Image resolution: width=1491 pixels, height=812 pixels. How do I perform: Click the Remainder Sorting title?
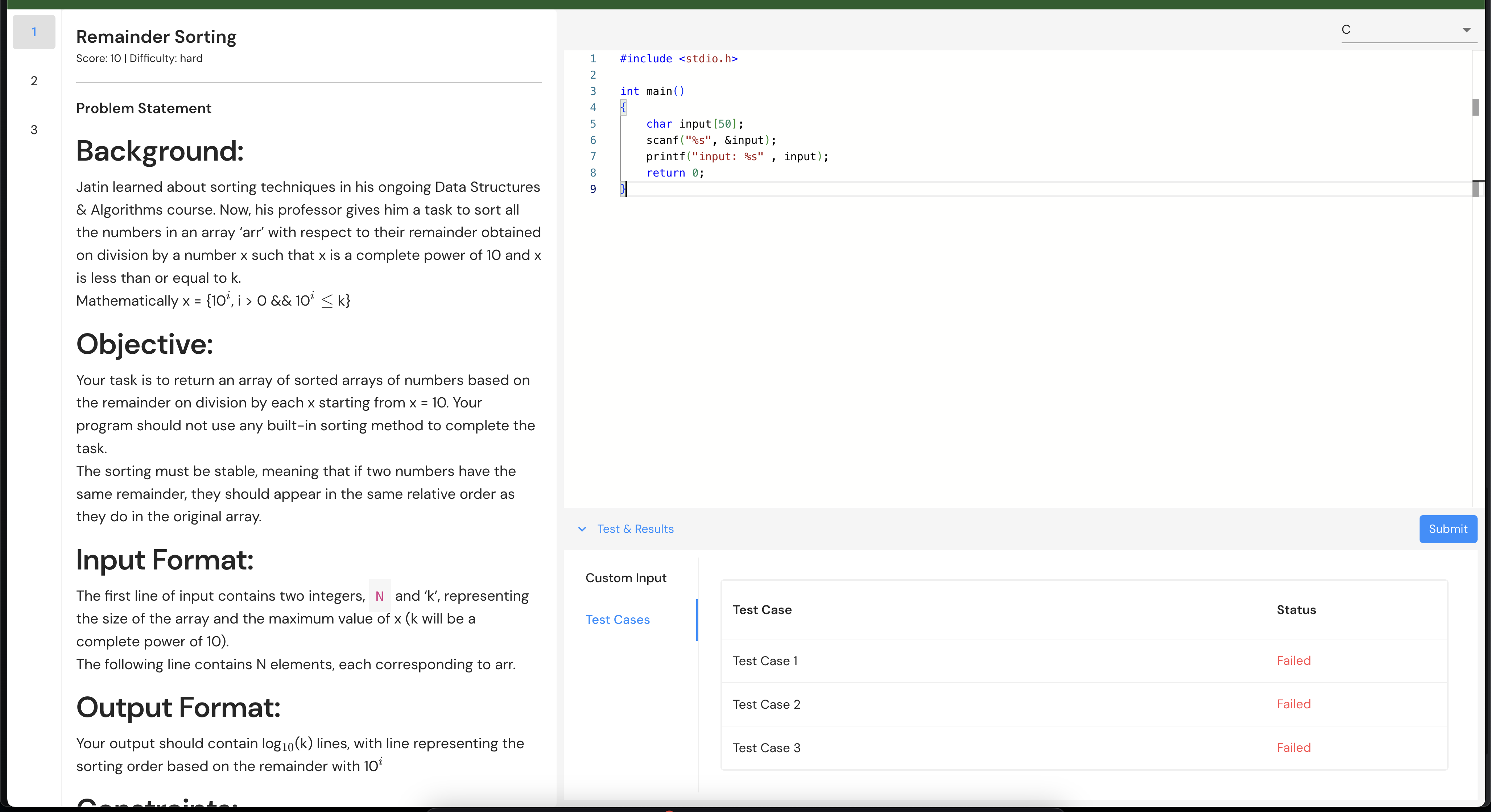pyautogui.click(x=156, y=37)
